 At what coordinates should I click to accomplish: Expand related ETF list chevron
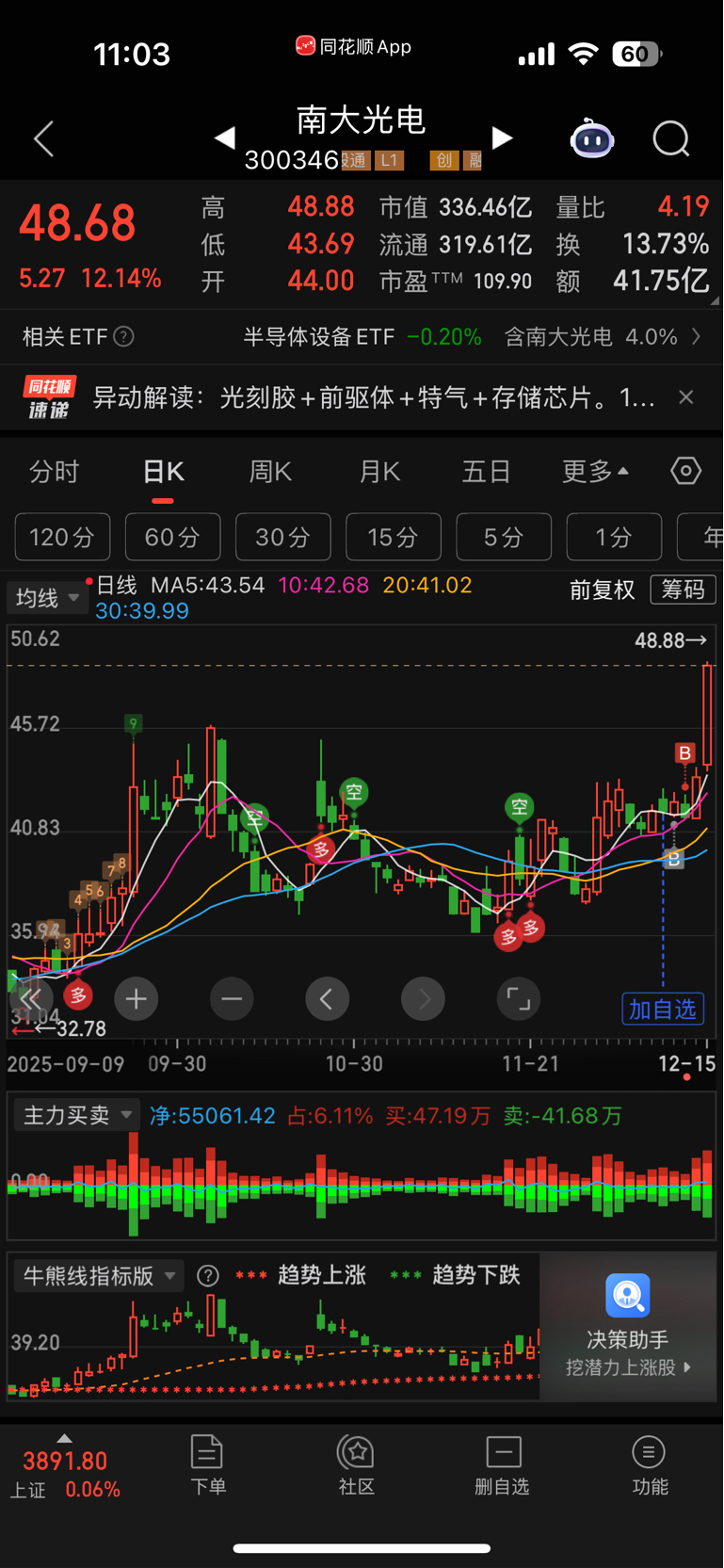[696, 336]
